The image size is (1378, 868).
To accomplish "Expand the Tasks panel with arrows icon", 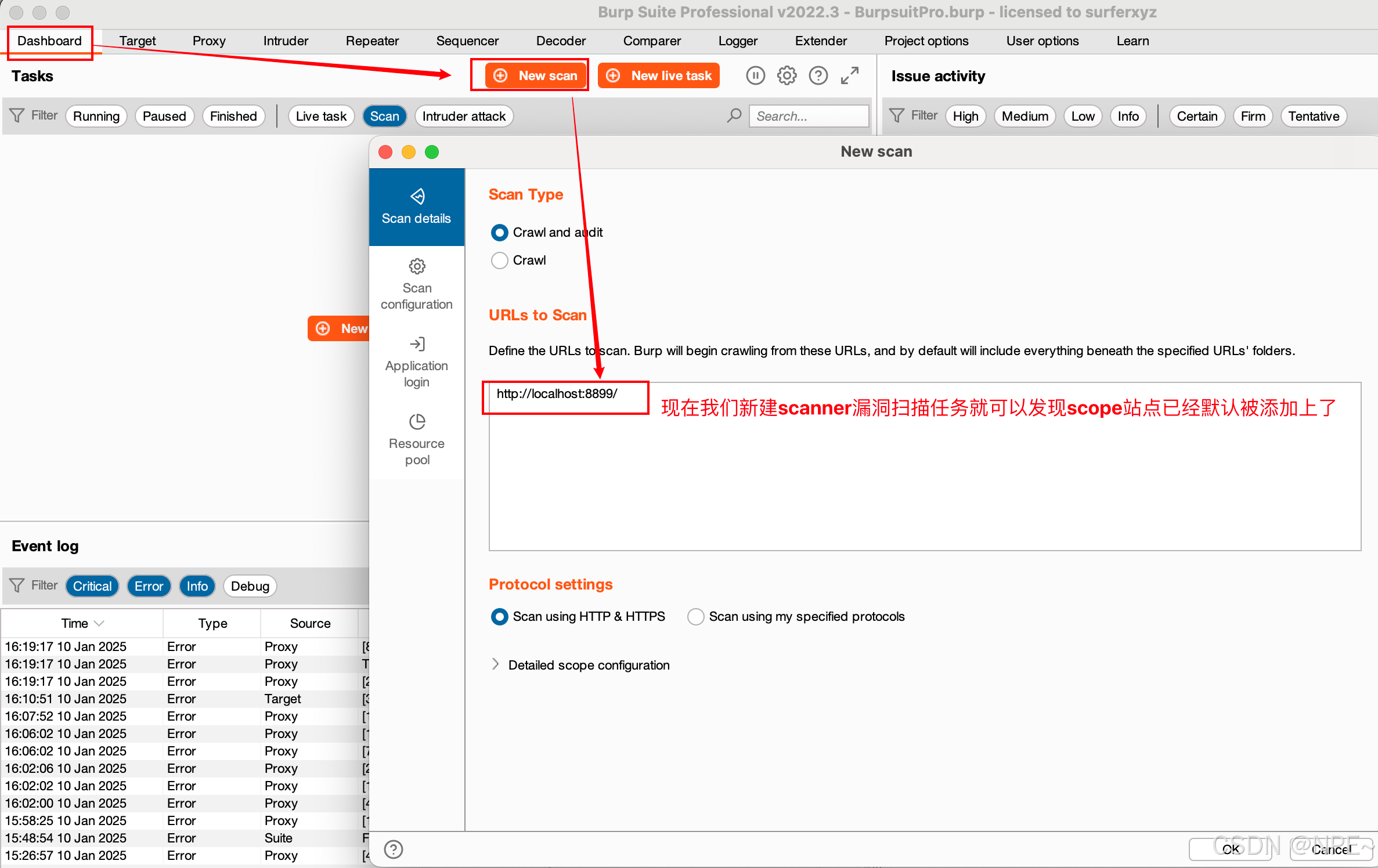I will click(x=849, y=75).
